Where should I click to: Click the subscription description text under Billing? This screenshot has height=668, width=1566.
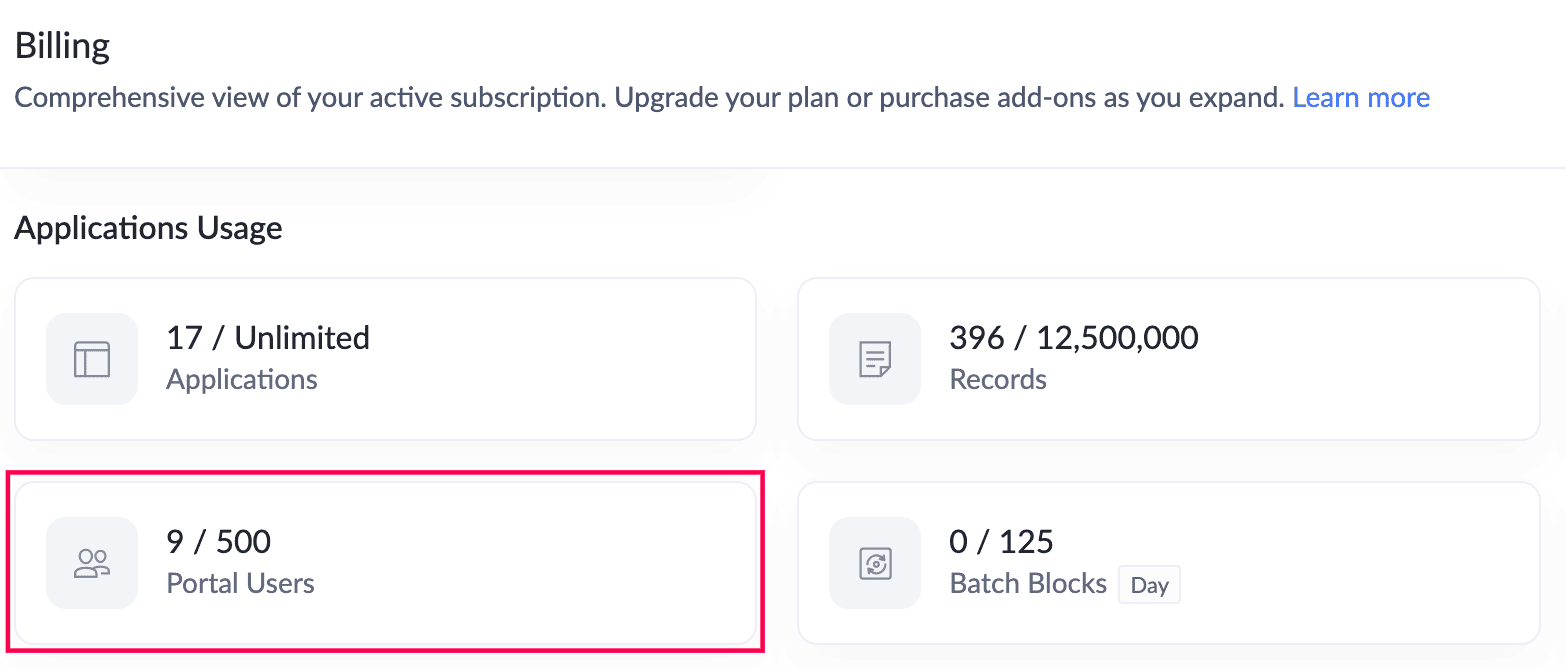648,98
